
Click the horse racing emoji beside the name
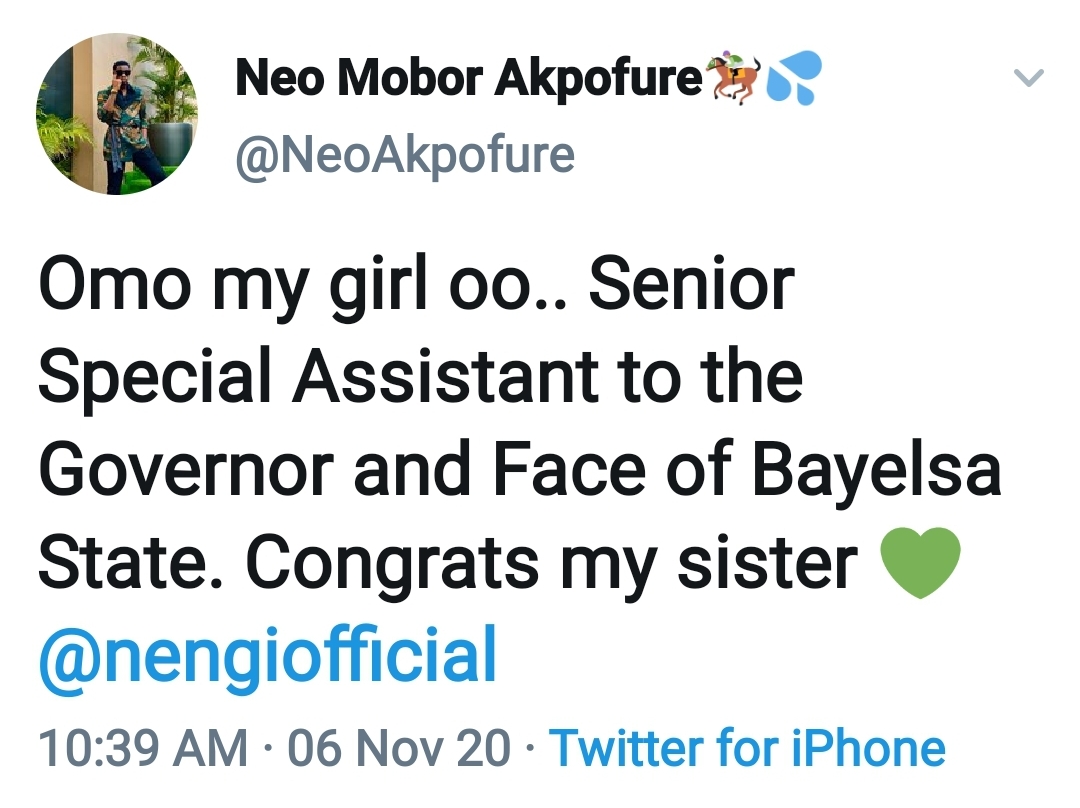735,78
